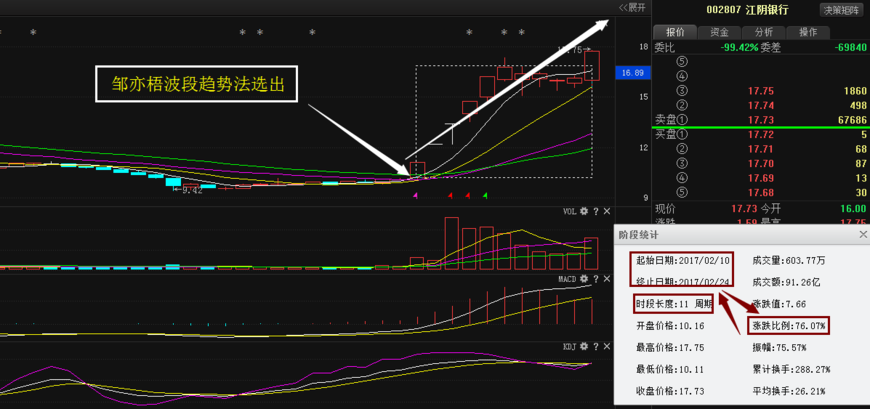
Task: Click the 终止日期:2017/02/24 field
Action: pyautogui.click(x=683, y=281)
